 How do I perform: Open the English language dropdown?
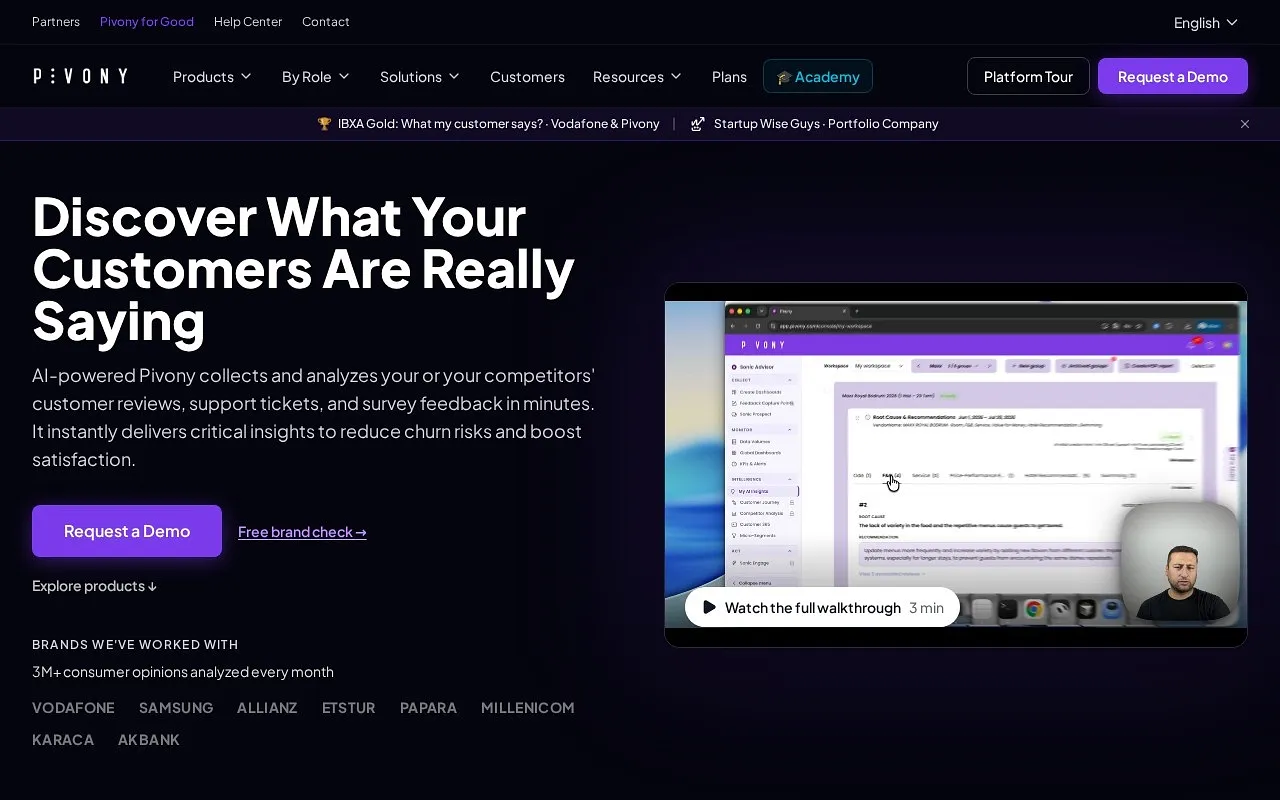click(x=1205, y=22)
